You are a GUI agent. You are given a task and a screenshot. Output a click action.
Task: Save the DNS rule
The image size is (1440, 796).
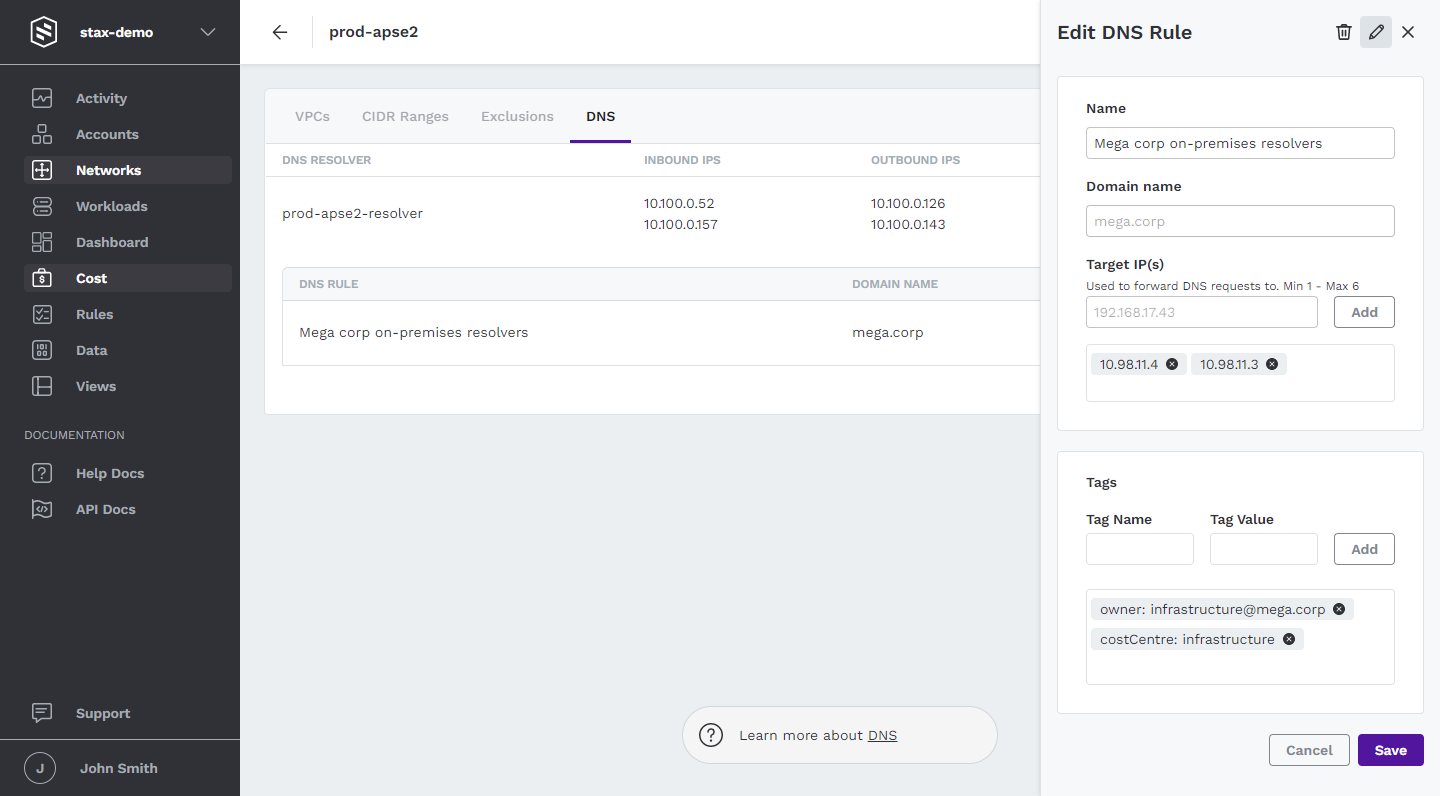(x=1390, y=750)
